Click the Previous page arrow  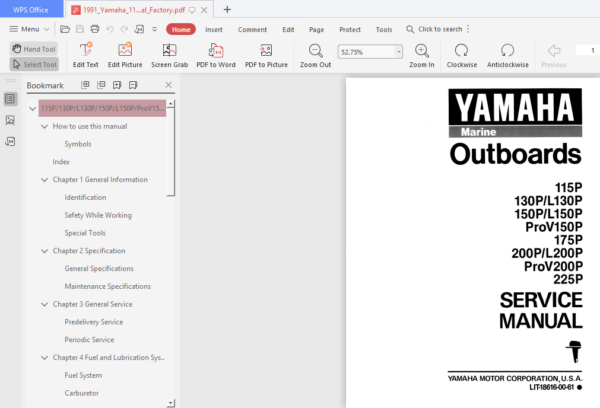(x=554, y=55)
